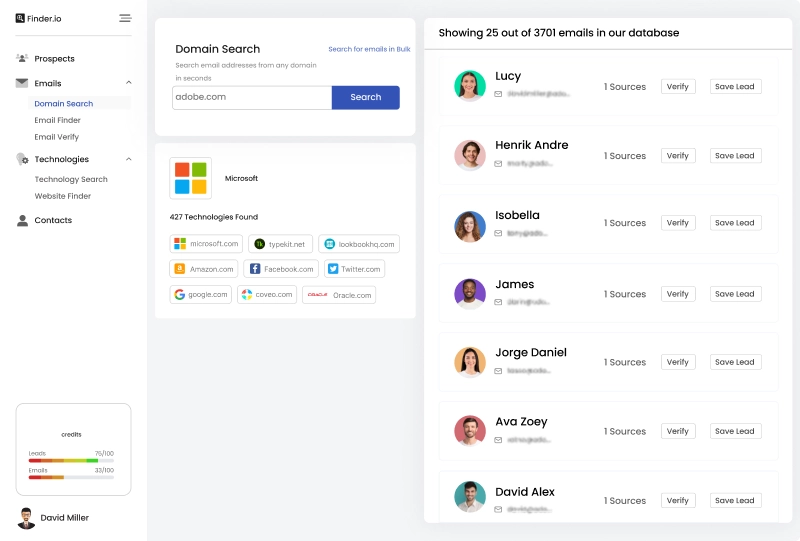Click the mail icon under Ava Zoey
This screenshot has width=800, height=541.
point(498,440)
